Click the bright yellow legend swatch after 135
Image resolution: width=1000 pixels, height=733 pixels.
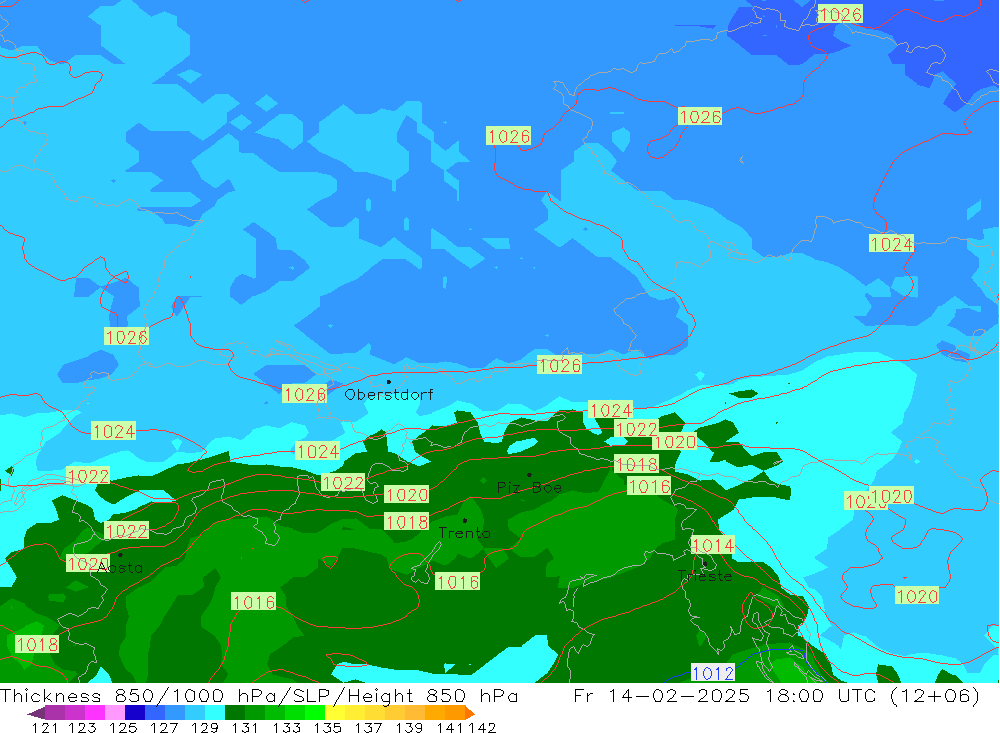pos(335,713)
